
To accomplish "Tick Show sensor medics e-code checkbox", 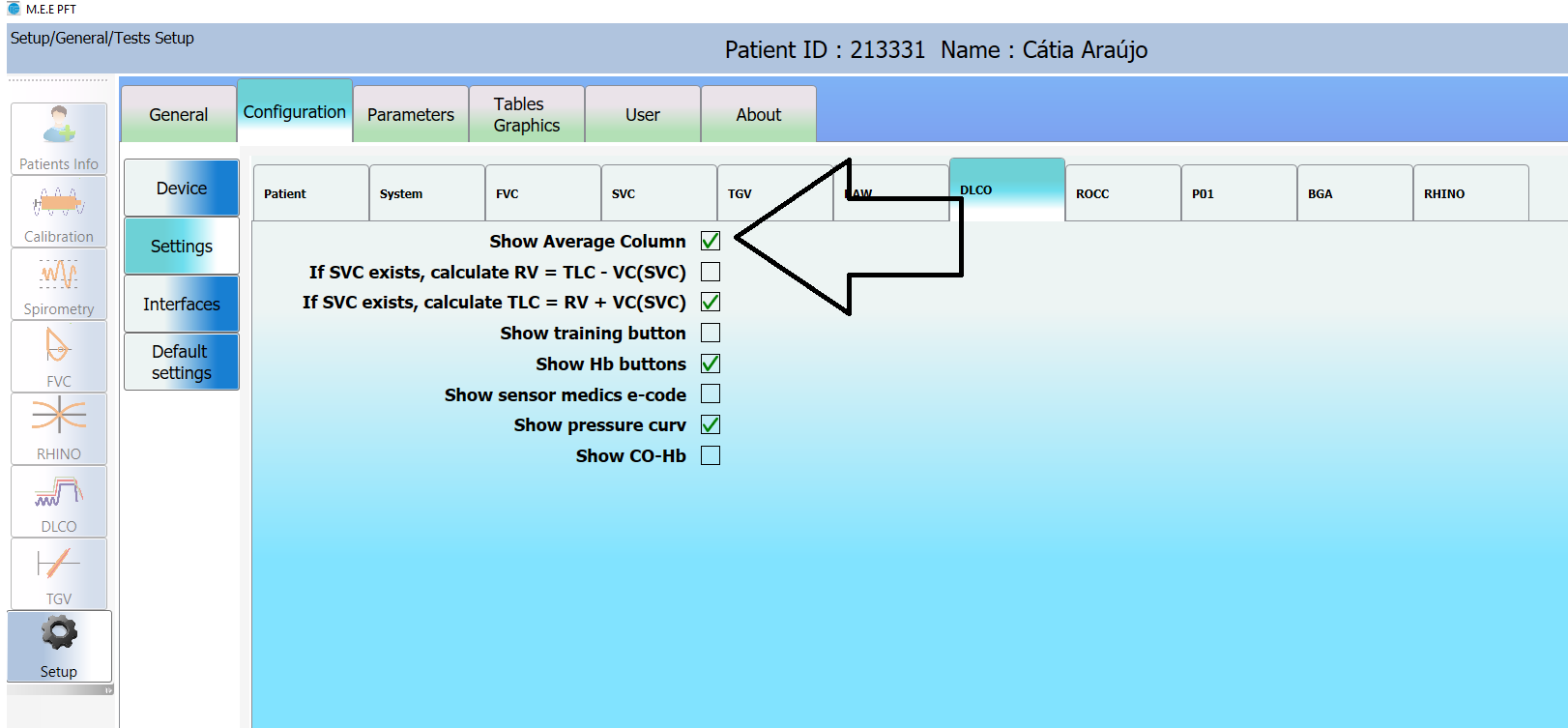I will [x=711, y=394].
